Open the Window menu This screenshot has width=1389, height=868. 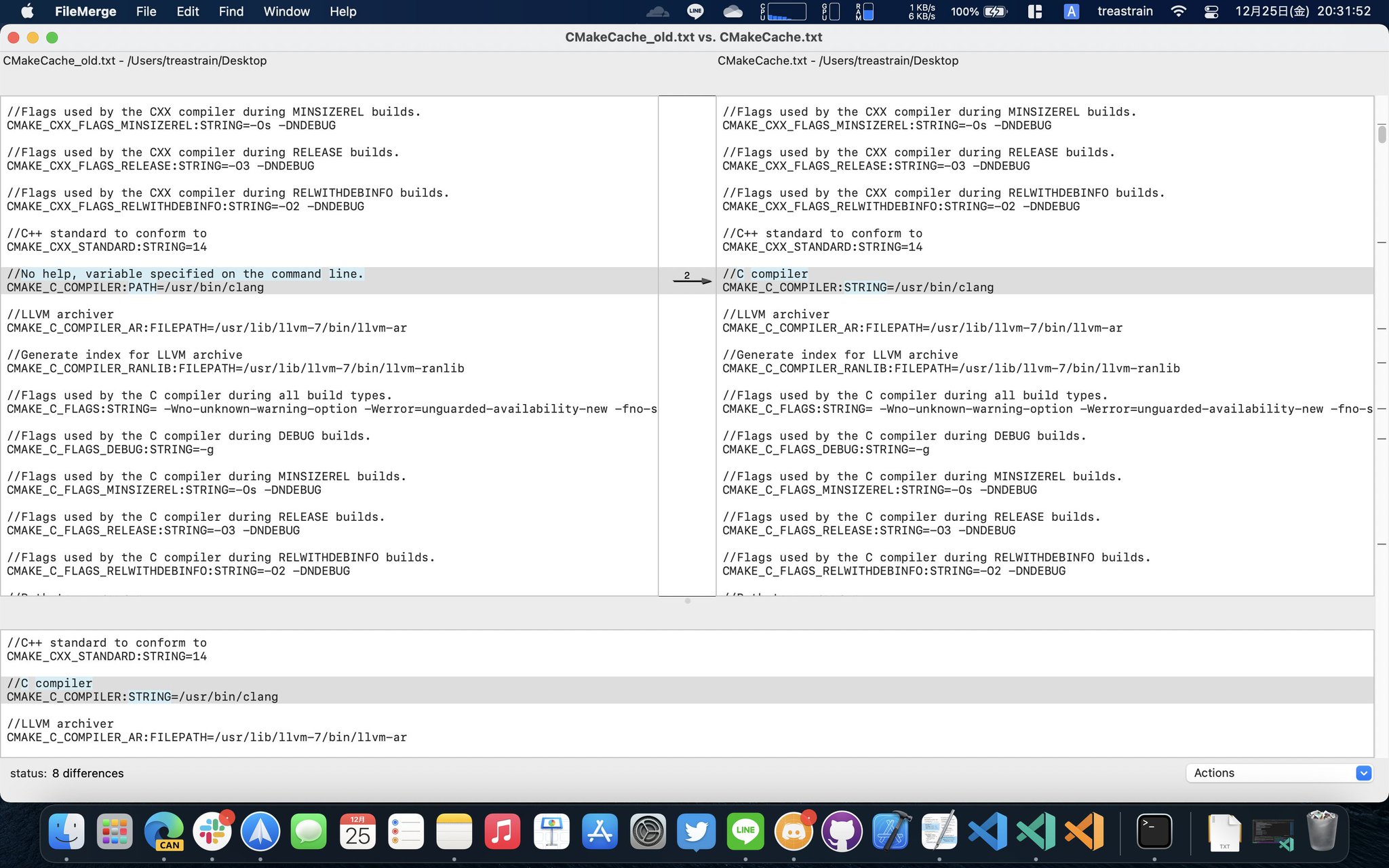(x=286, y=12)
